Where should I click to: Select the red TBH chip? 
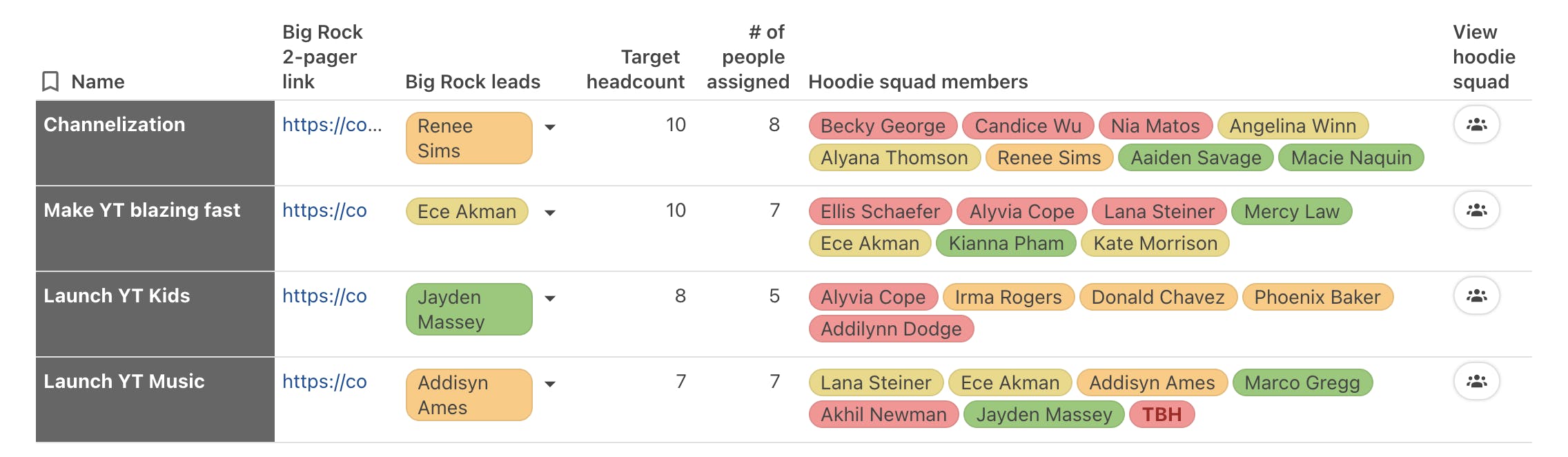[1162, 414]
